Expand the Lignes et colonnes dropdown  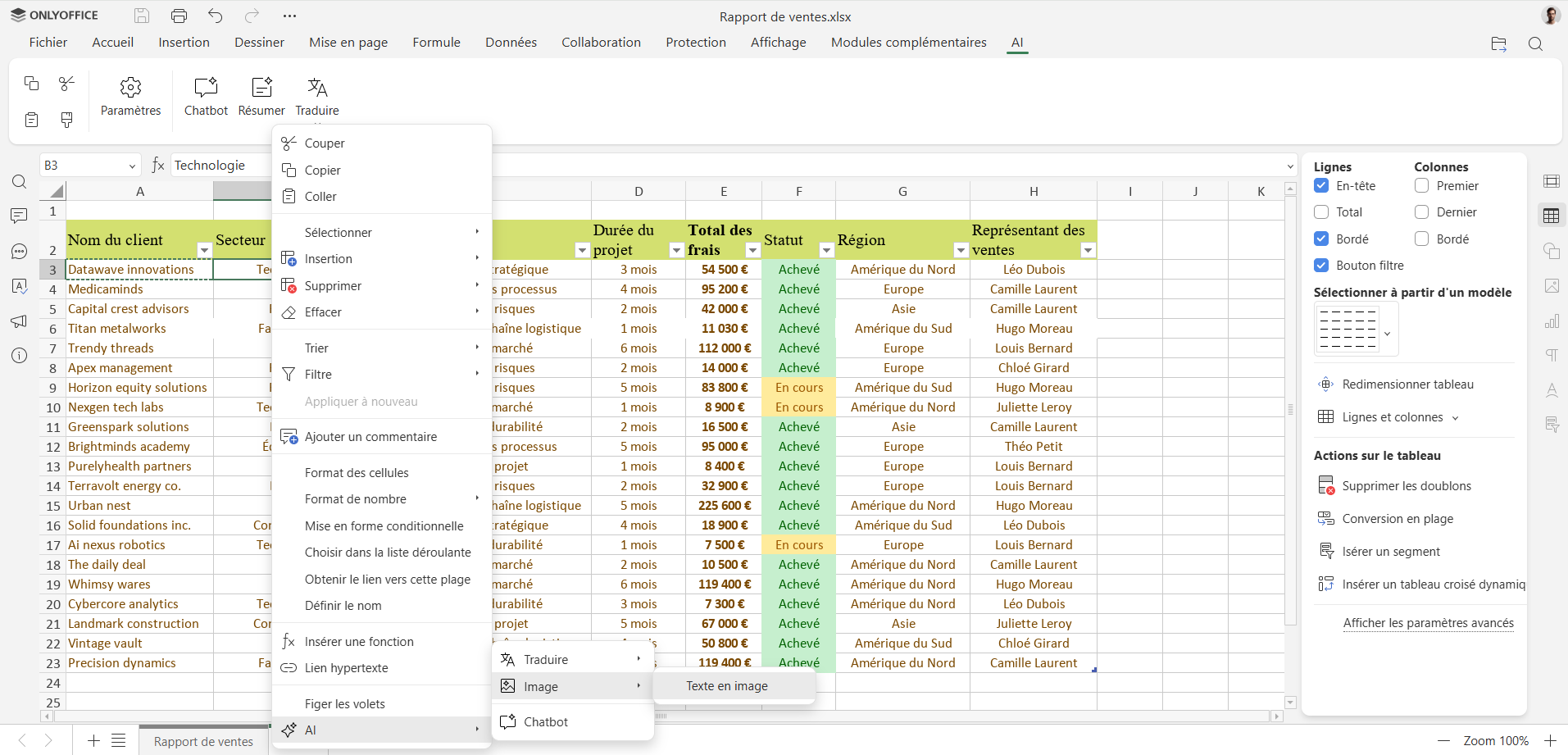coord(1392,417)
